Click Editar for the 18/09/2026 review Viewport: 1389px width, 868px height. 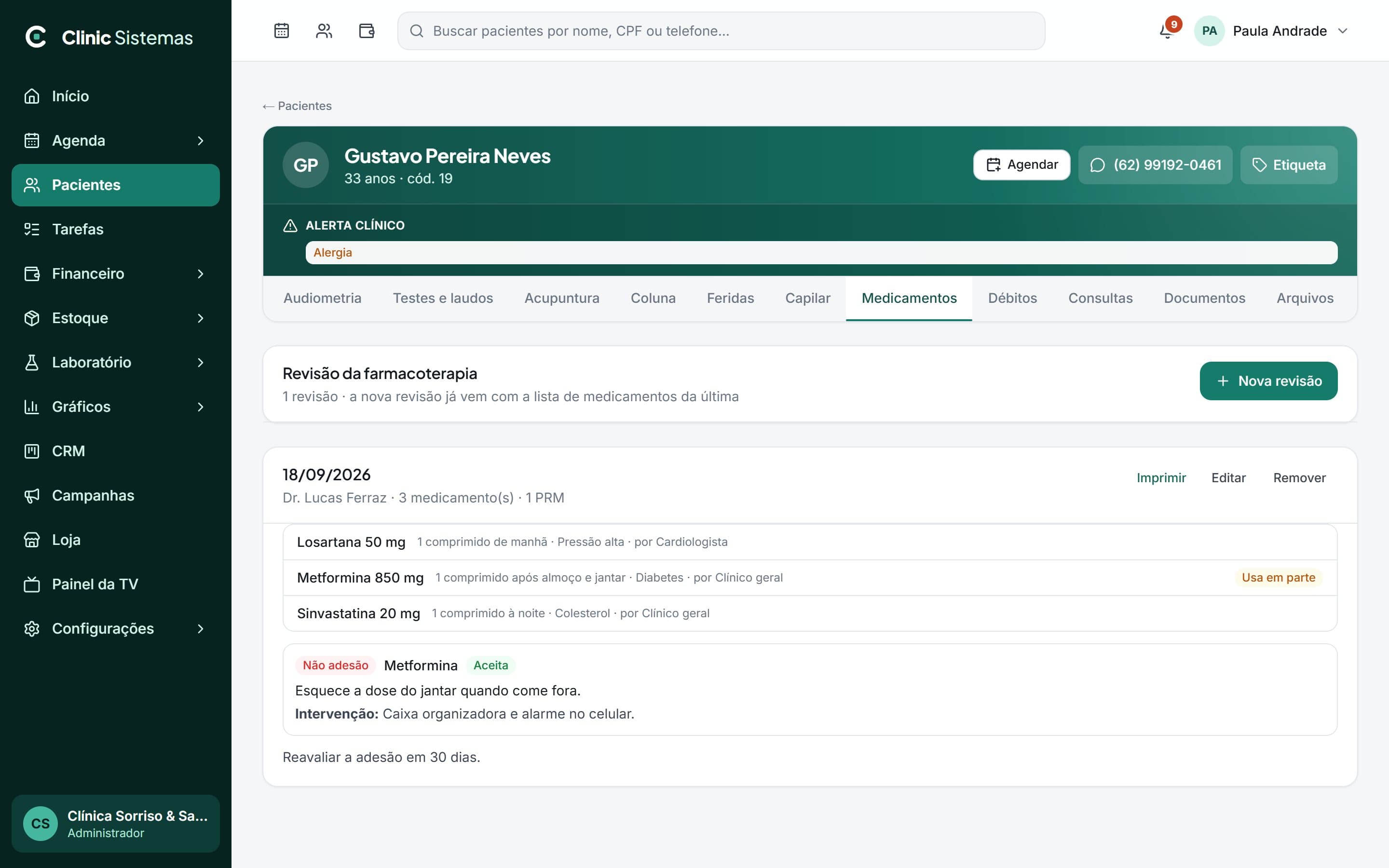pyautogui.click(x=1228, y=477)
